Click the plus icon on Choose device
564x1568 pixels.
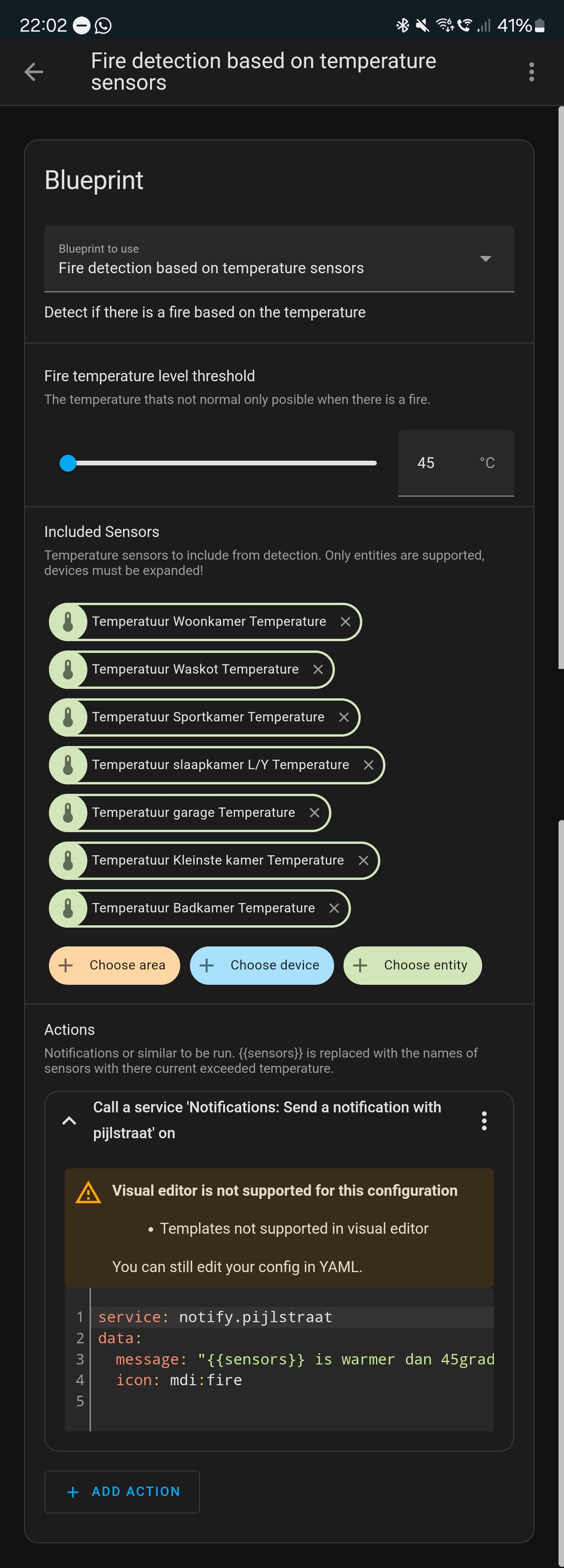(x=207, y=965)
